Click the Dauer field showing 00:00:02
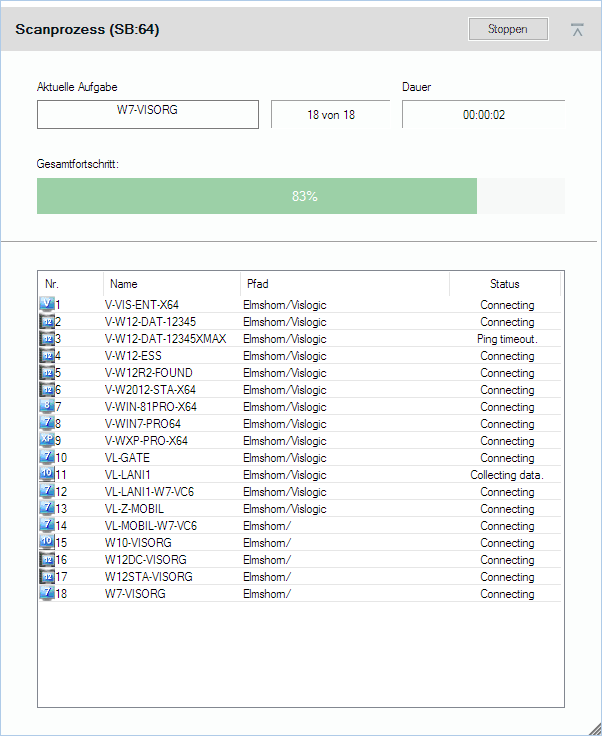The height and width of the screenshot is (736, 602). [x=484, y=115]
